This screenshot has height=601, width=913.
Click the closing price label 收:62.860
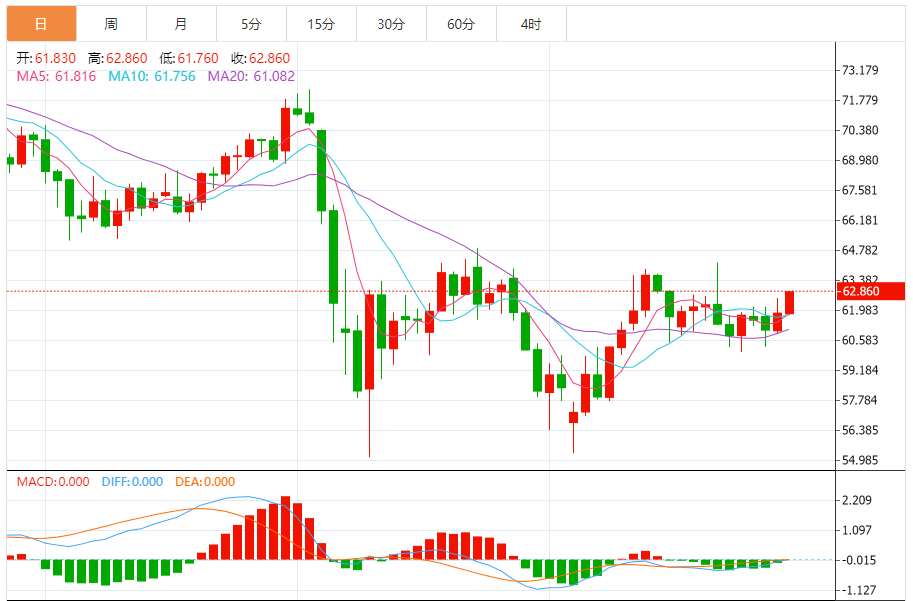(x=260, y=58)
